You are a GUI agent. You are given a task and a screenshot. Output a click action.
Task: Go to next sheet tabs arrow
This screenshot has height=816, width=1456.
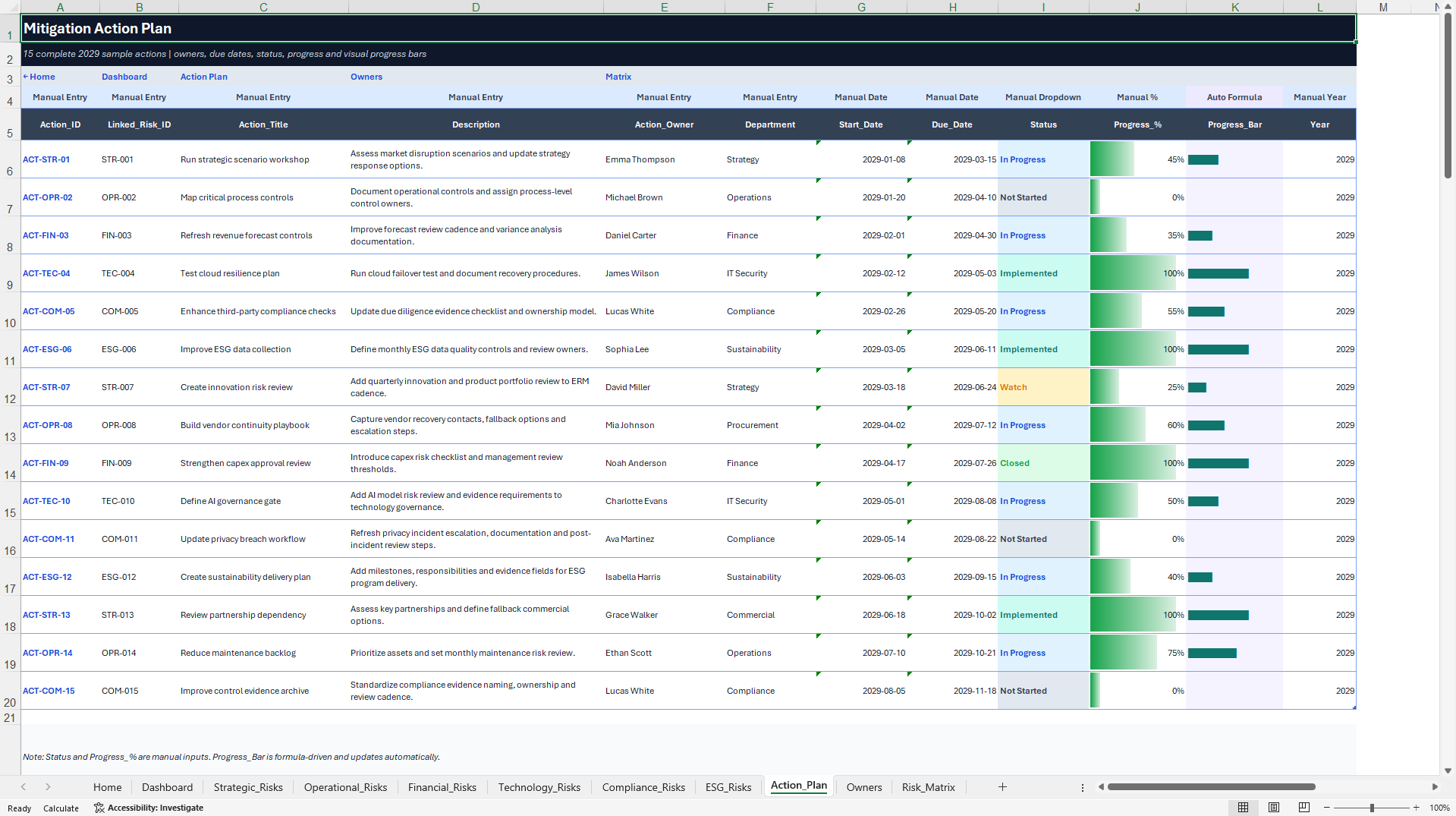48,787
